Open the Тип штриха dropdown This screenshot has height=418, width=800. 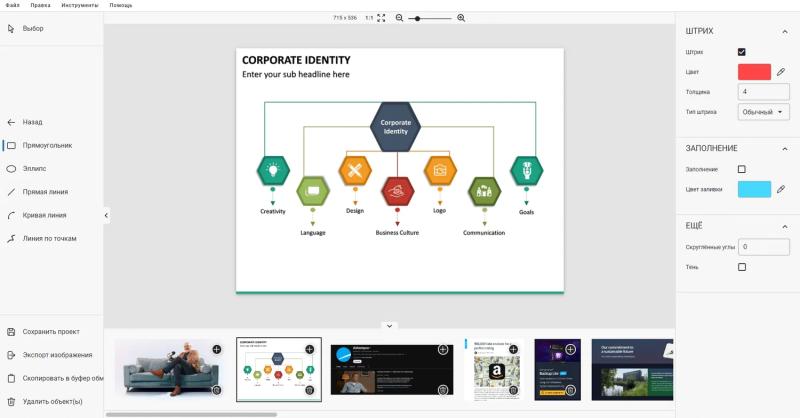pos(764,112)
